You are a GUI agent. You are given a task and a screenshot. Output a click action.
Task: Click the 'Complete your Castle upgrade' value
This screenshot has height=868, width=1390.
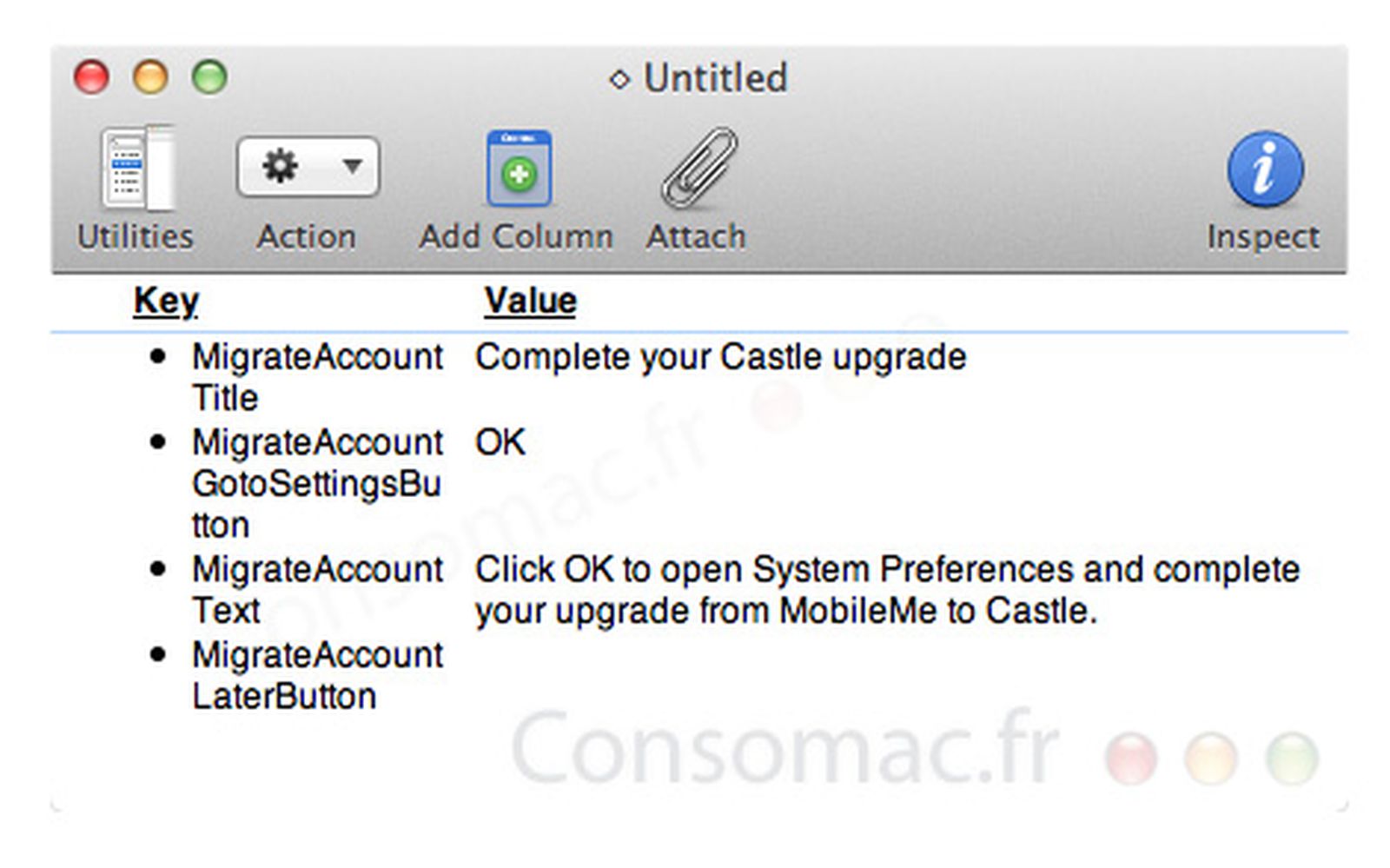pyautogui.click(x=720, y=356)
